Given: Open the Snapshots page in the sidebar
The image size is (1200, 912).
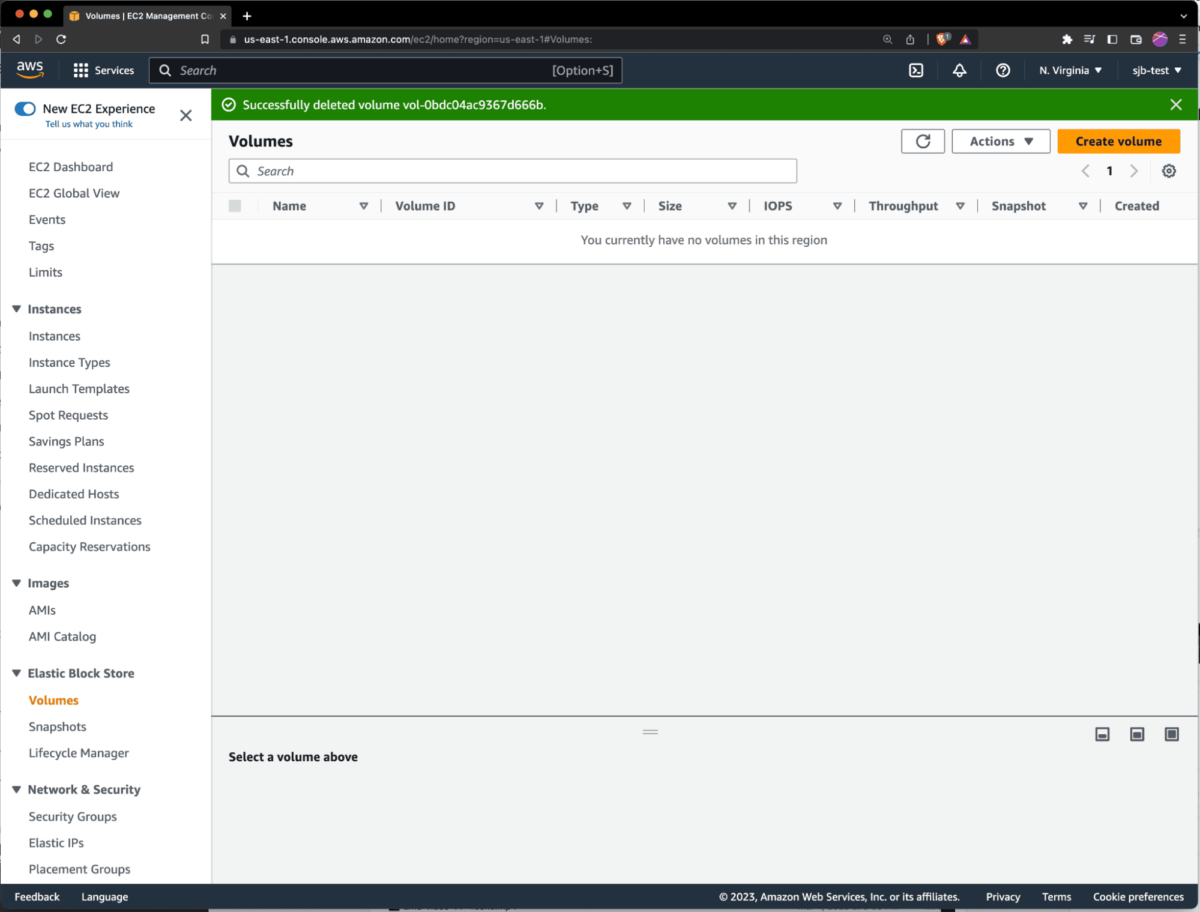Looking at the screenshot, I should (57, 726).
